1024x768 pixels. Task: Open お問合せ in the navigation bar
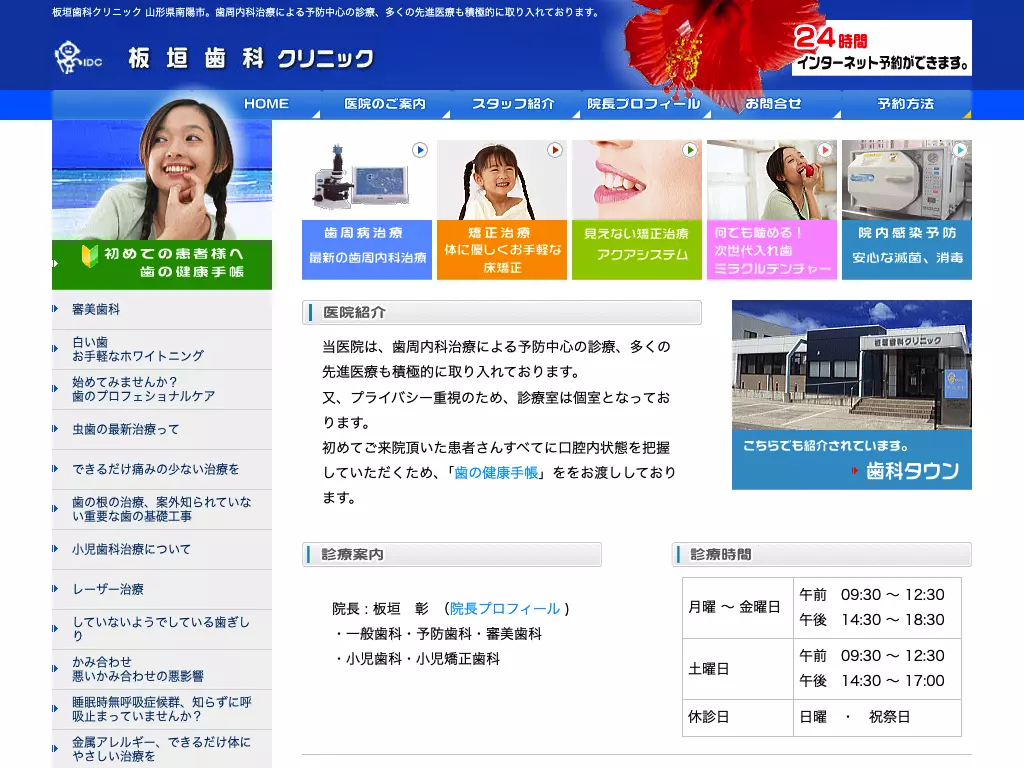coord(773,104)
